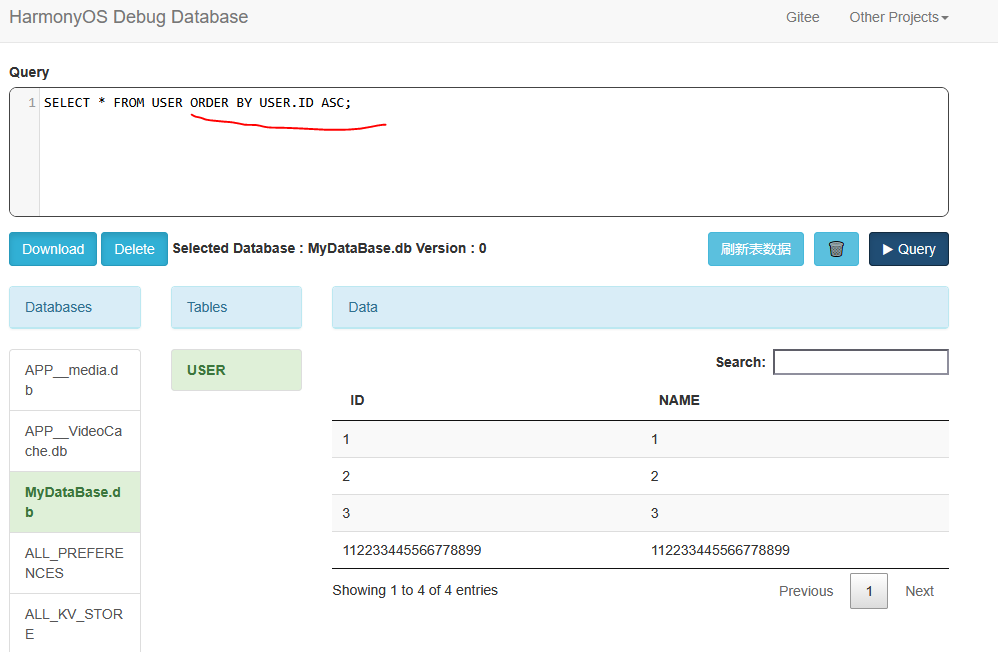Sort data by the NAME column header
This screenshot has width=998, height=652.
pyautogui.click(x=679, y=400)
